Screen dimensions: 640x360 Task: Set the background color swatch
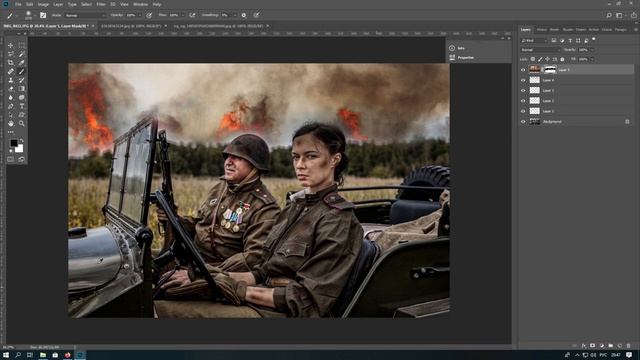point(20,149)
